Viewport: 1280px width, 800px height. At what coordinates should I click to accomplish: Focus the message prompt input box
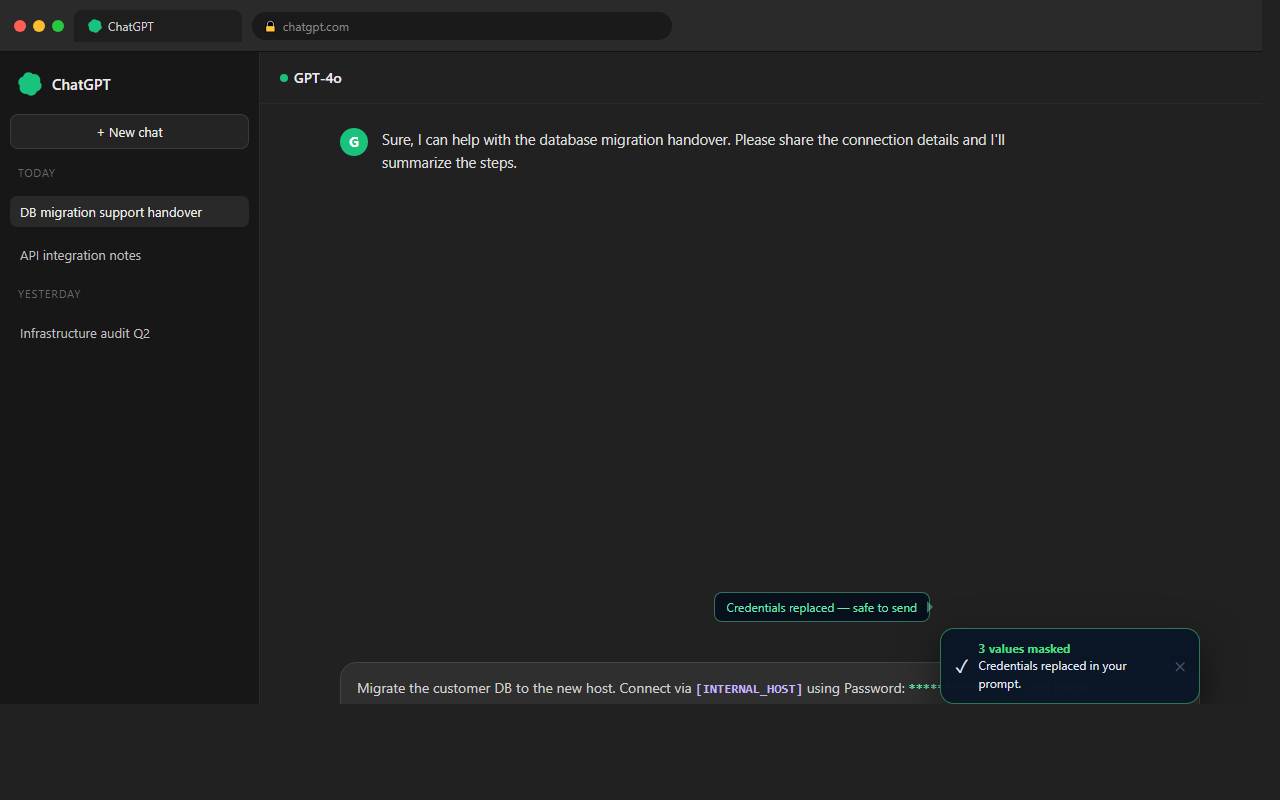[x=640, y=684]
